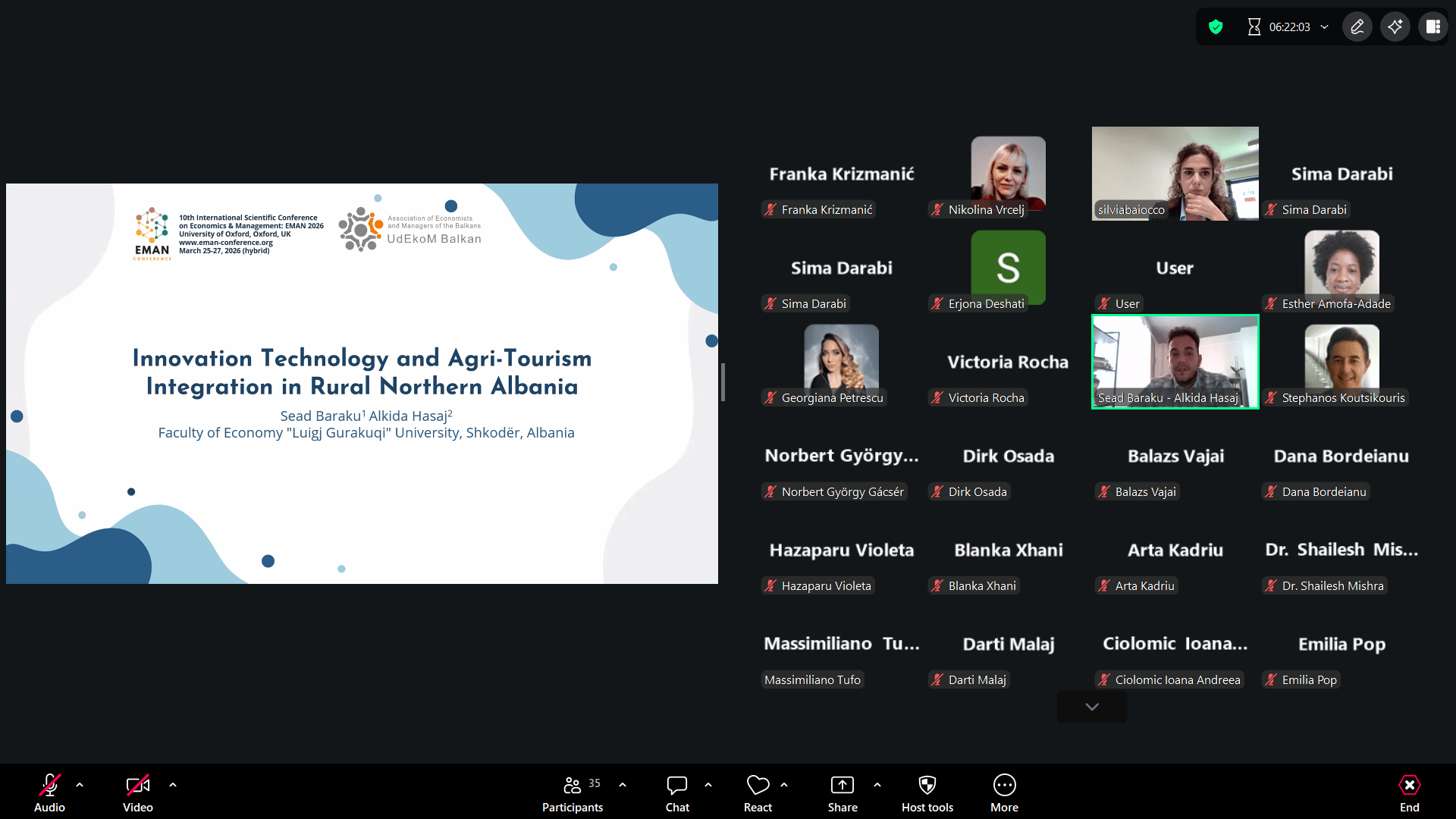The height and width of the screenshot is (819, 1456).
Task: Click the React heart icon
Action: click(x=758, y=785)
